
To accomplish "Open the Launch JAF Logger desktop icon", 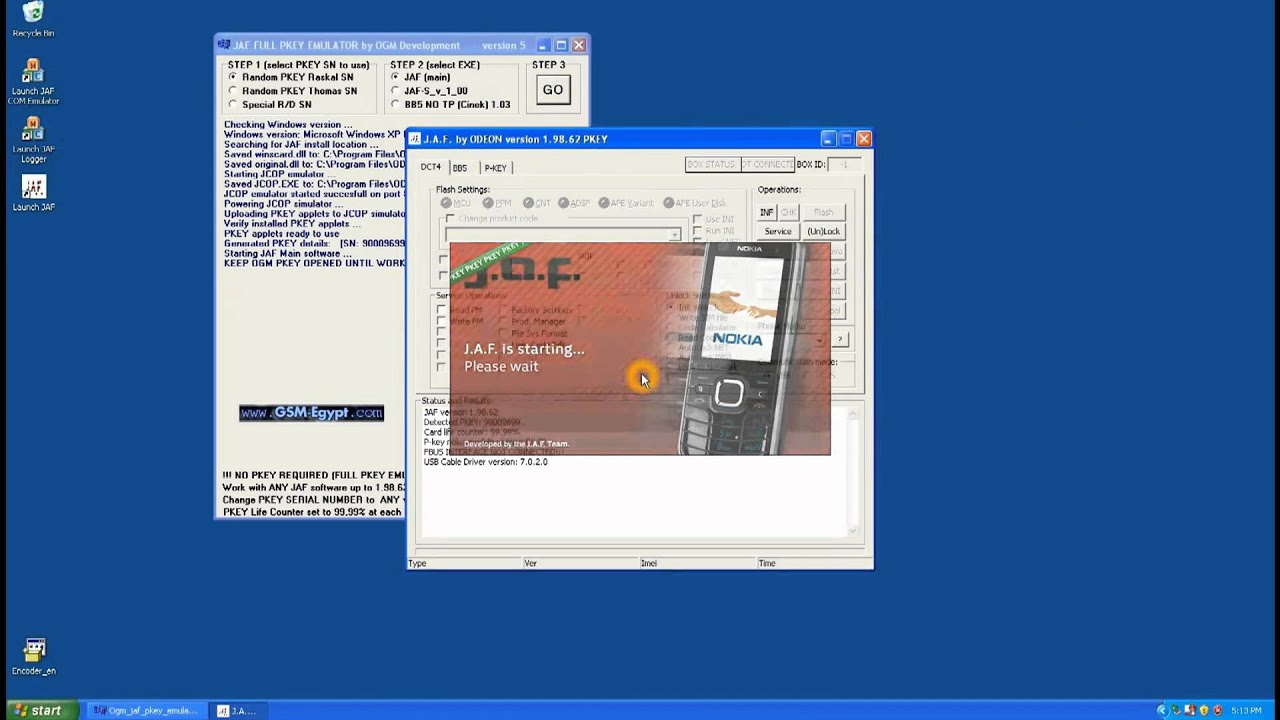I will (x=33, y=141).
